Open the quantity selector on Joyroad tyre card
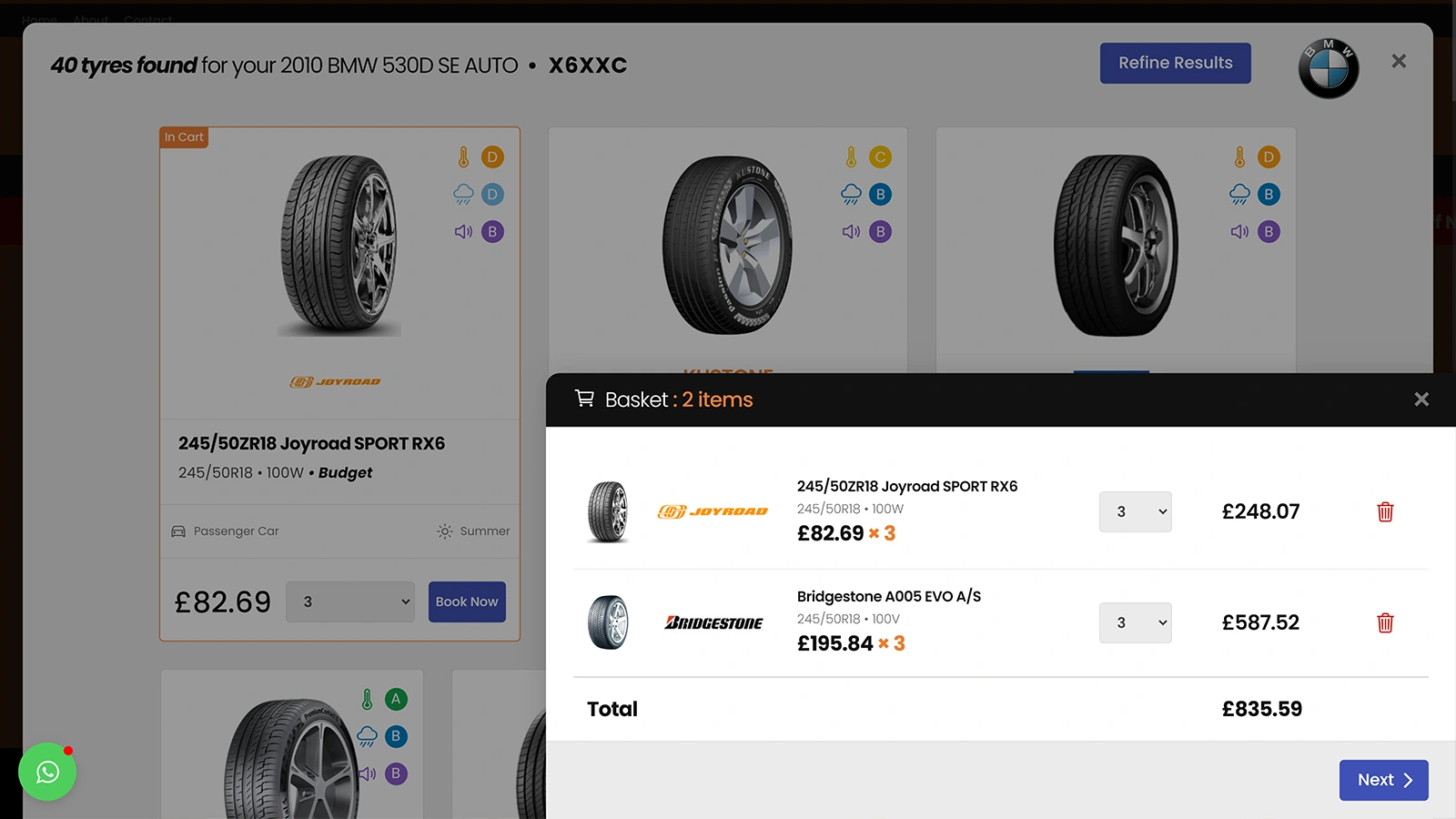The width and height of the screenshot is (1456, 819). [x=349, y=602]
